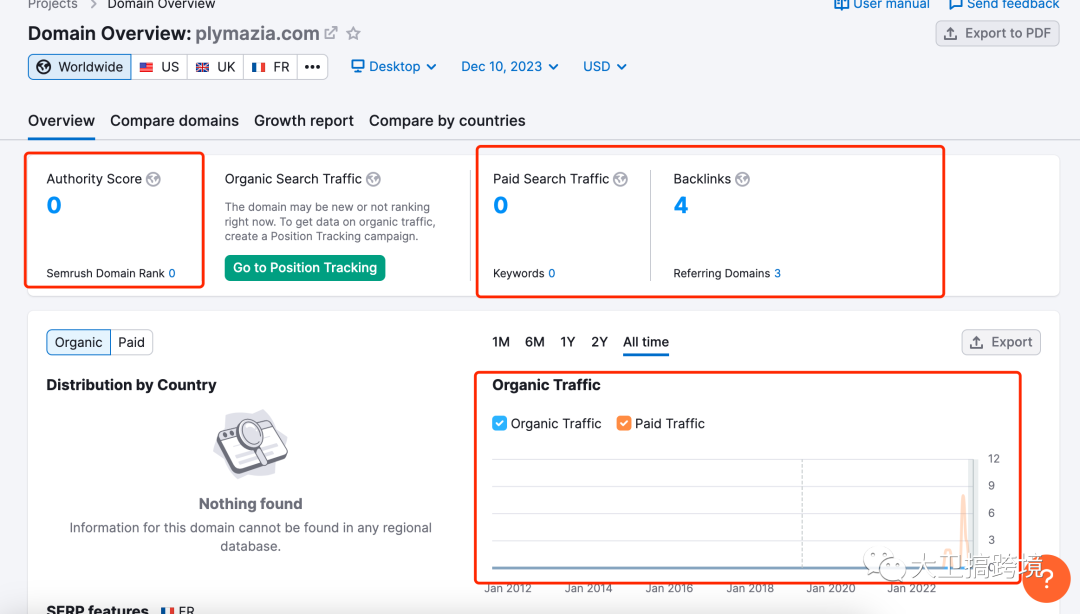Click the Organic Search Traffic globe icon

click(373, 179)
